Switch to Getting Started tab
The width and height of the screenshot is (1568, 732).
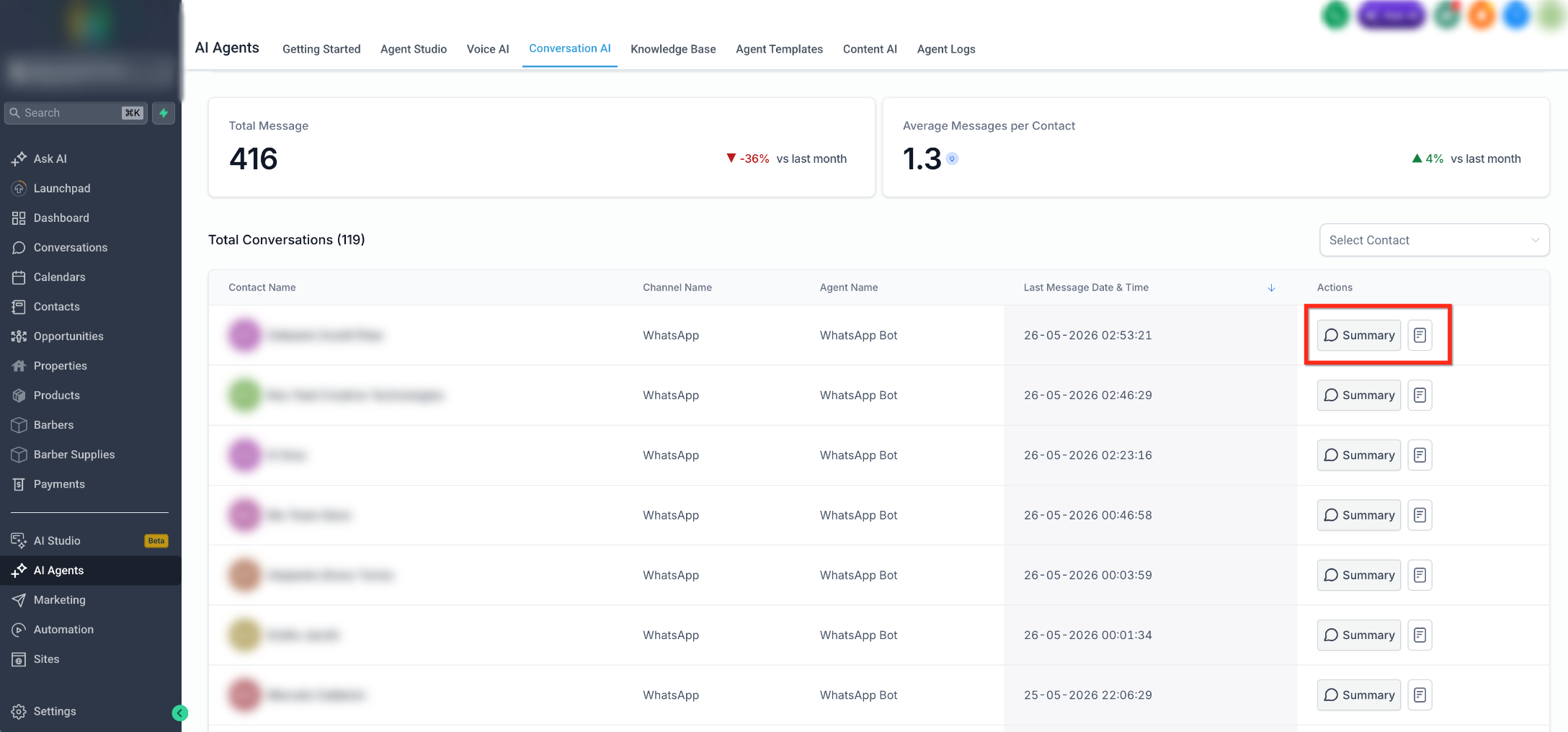point(321,49)
